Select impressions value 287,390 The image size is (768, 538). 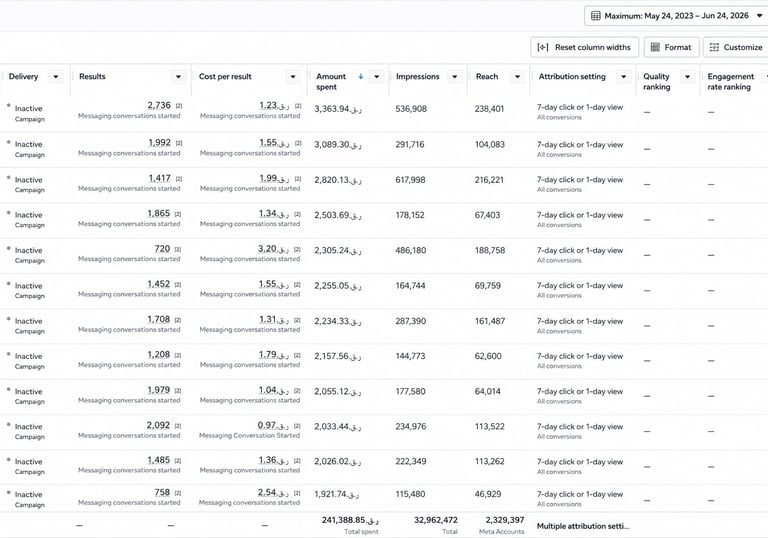410,321
